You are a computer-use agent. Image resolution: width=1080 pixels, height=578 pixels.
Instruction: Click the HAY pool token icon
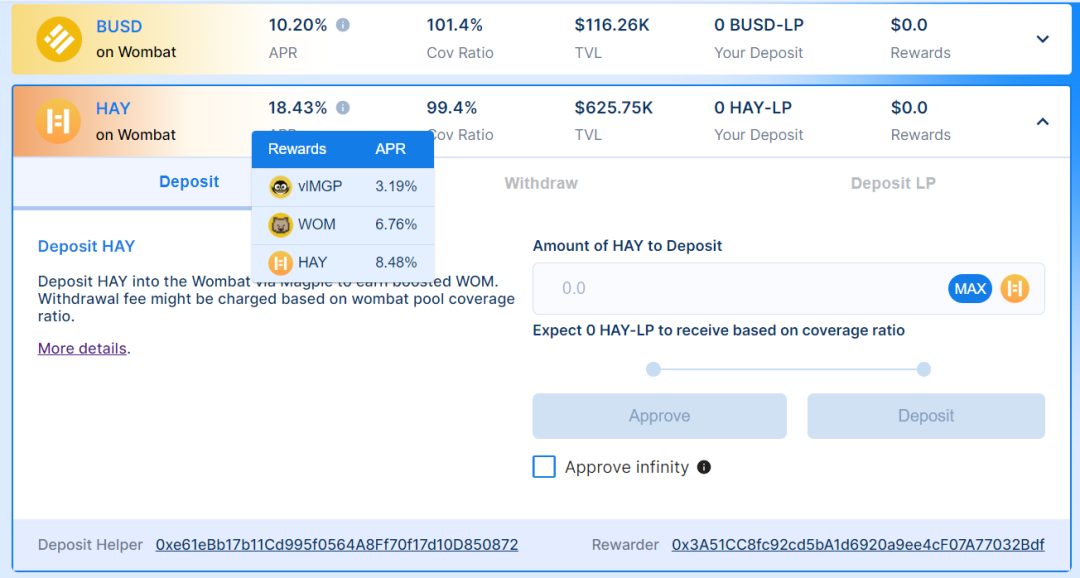click(58, 120)
